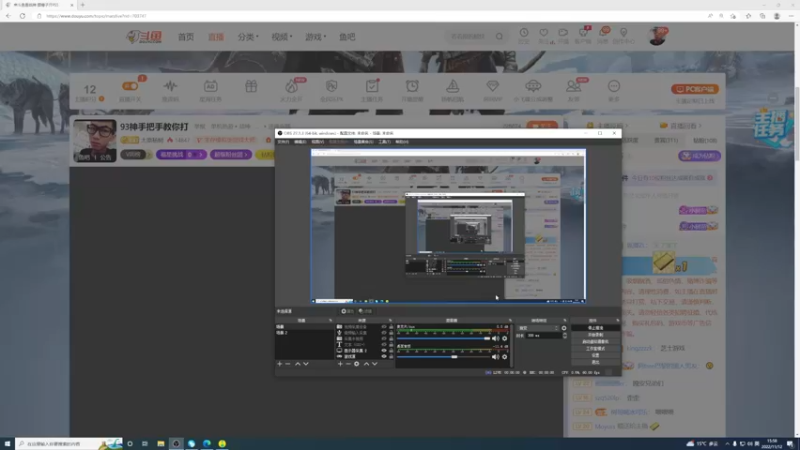
Task: Toggle visibility eye of game capture source
Action: [384, 356]
